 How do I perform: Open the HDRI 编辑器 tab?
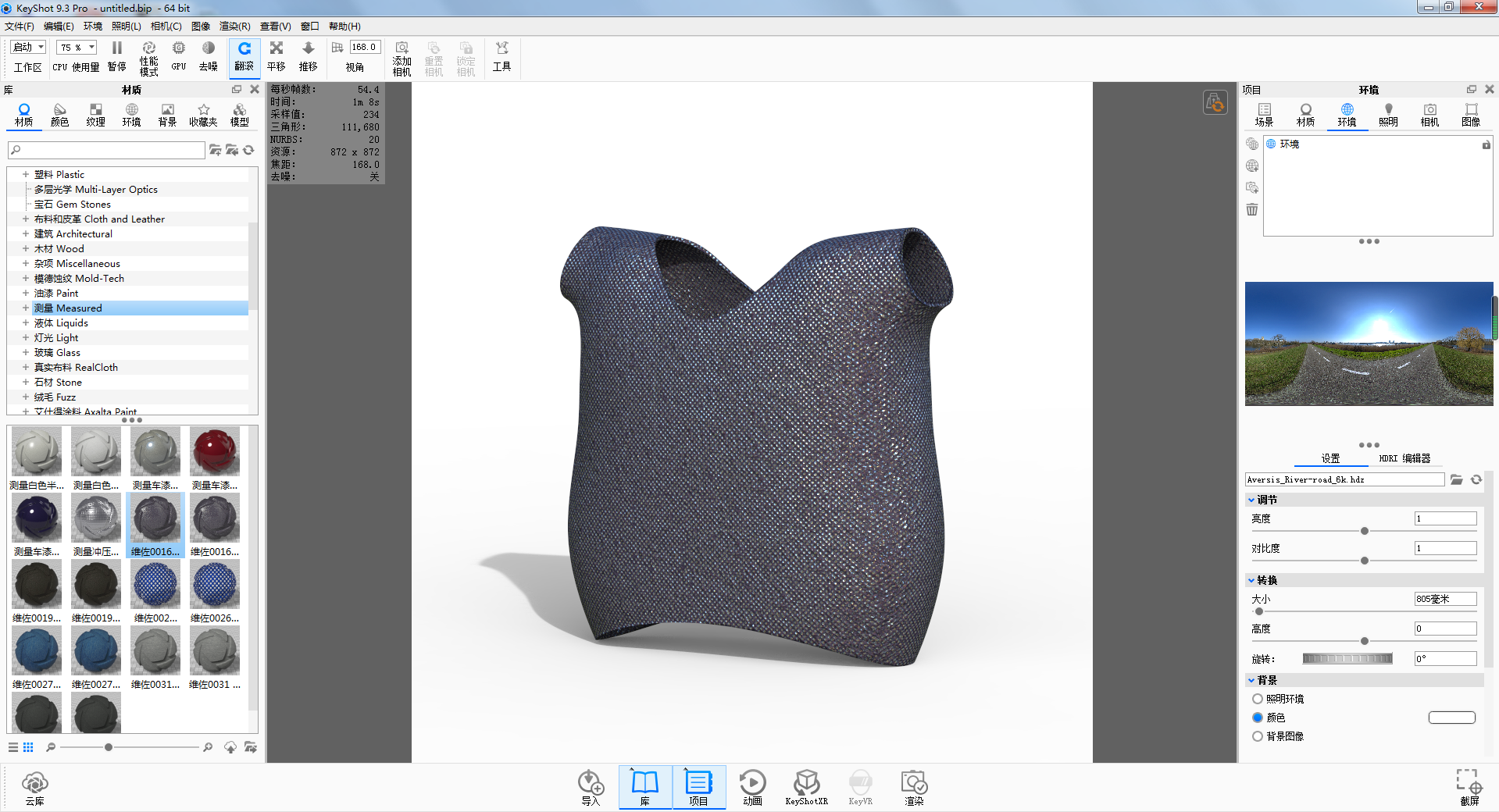point(1404,458)
